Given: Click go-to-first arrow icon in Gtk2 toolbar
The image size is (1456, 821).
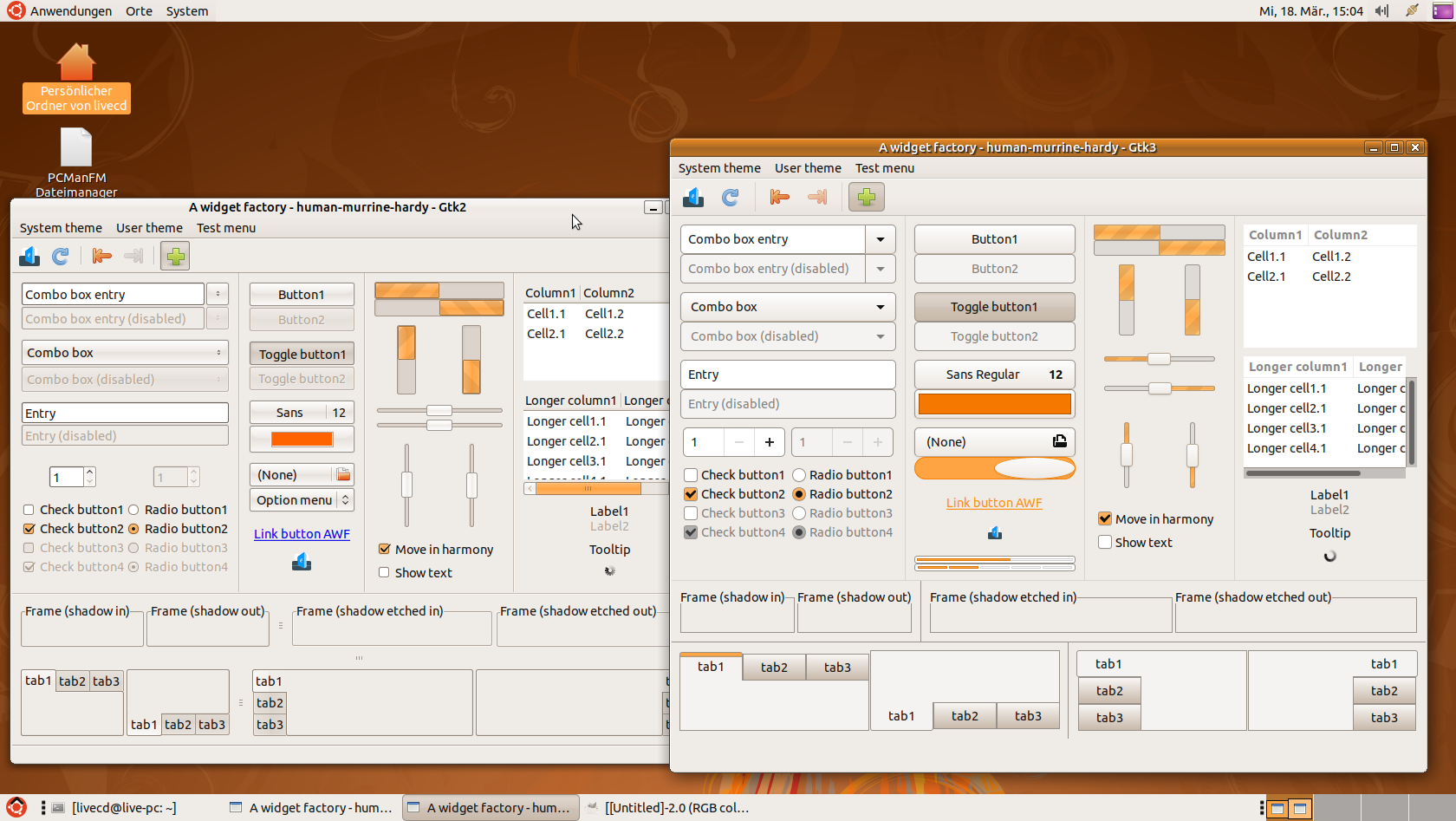Looking at the screenshot, I should click(x=102, y=256).
